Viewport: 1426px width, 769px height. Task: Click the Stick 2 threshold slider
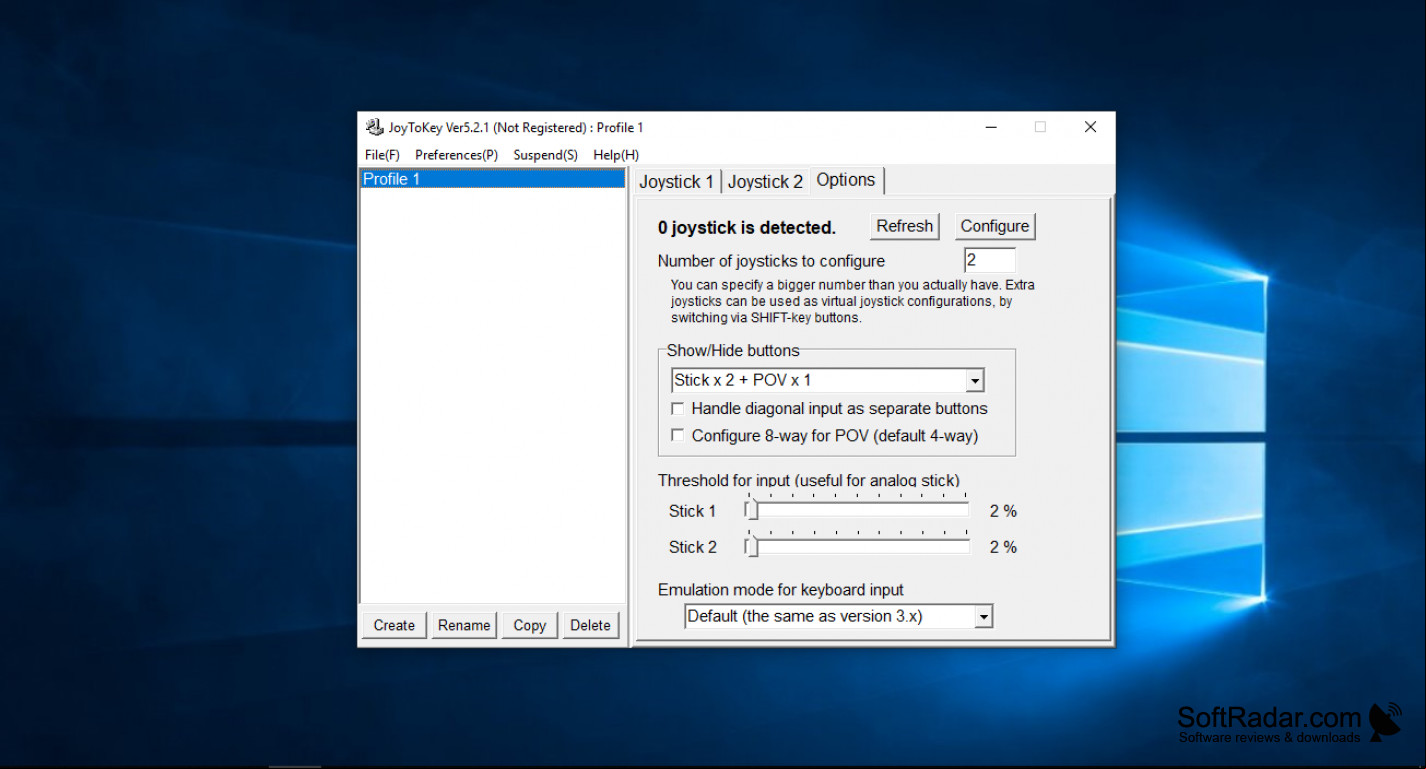[x=857, y=547]
